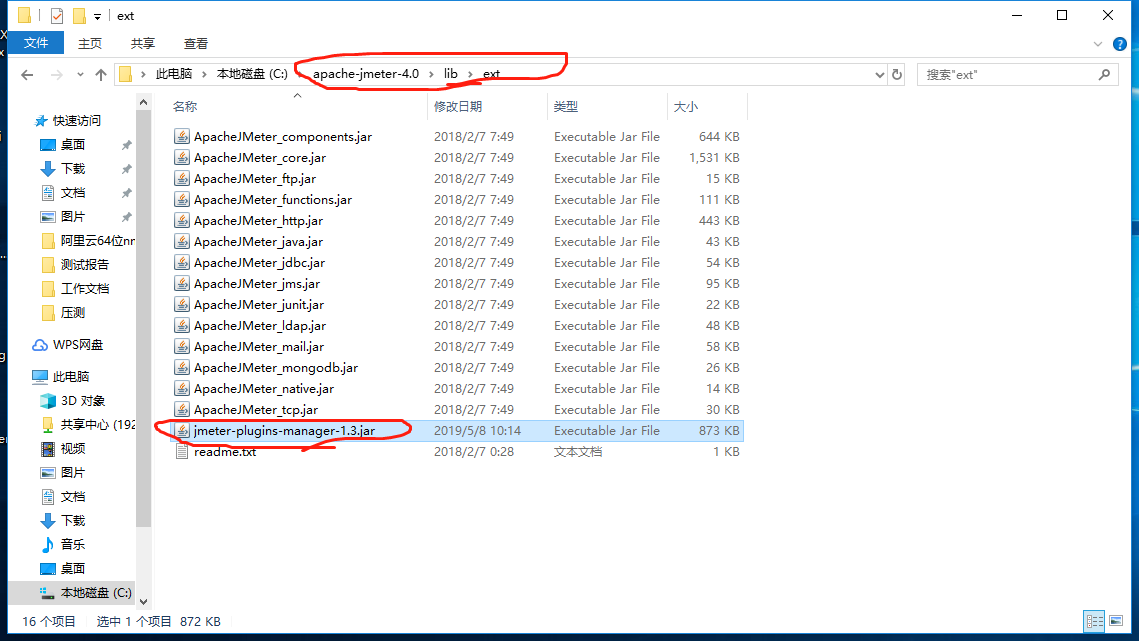Click the properties checkmark quick access icon

[57, 15]
